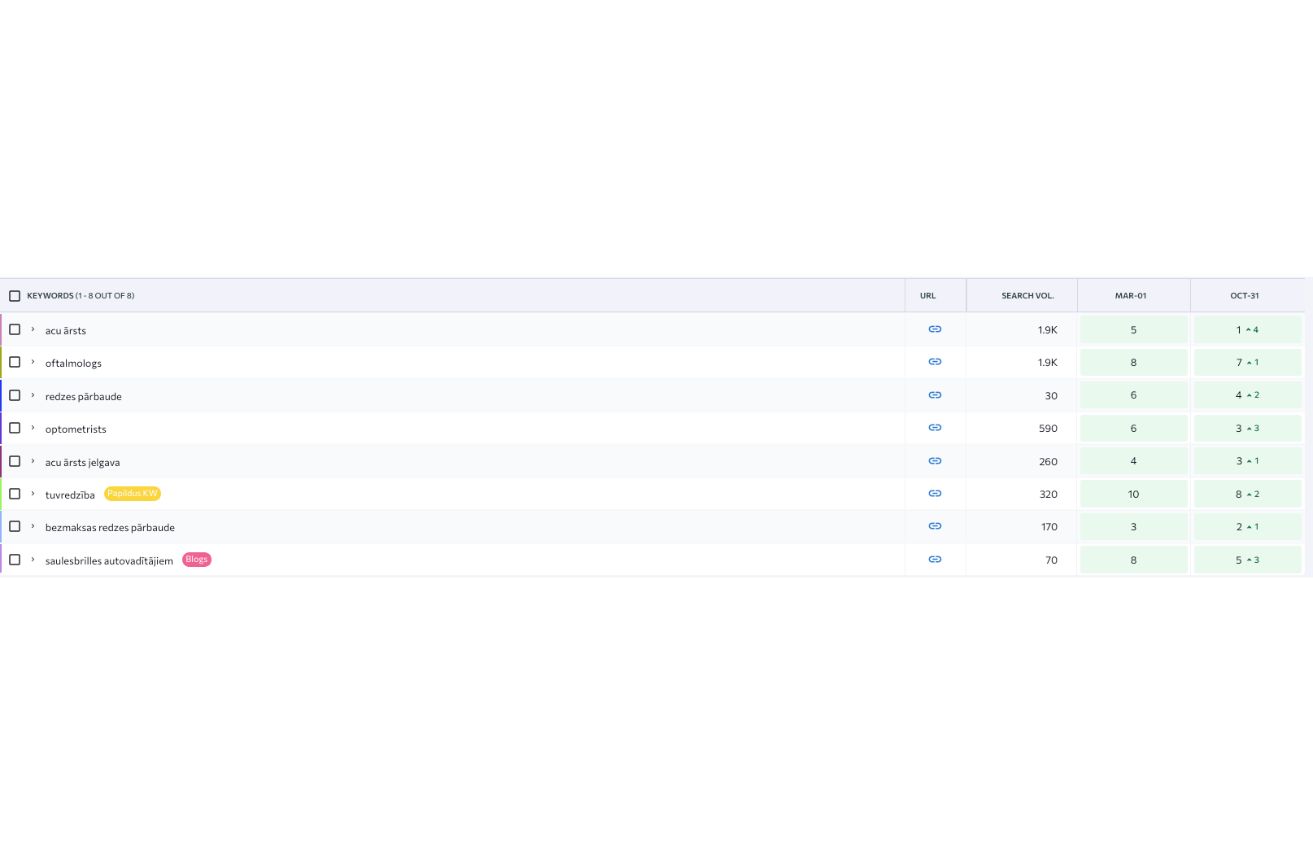Image resolution: width=1313 pixels, height=854 pixels.
Task: Sort by SEARCH VOL. column header
Action: pyautogui.click(x=1027, y=296)
